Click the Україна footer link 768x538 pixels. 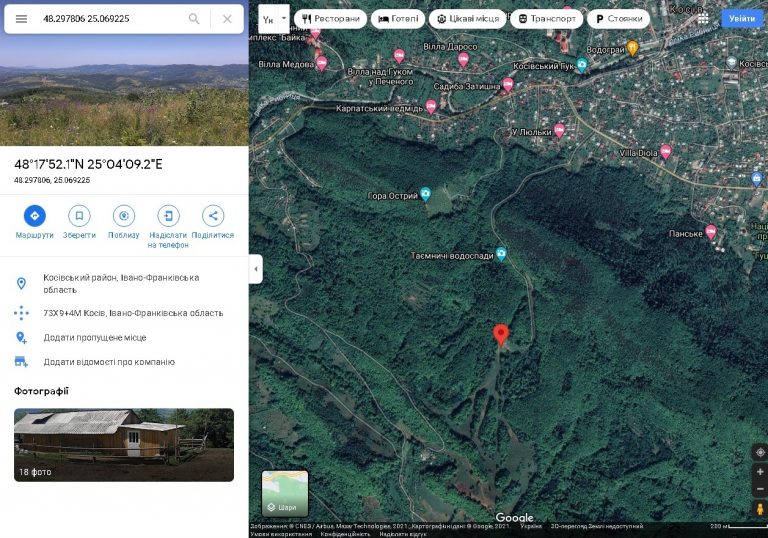point(531,526)
